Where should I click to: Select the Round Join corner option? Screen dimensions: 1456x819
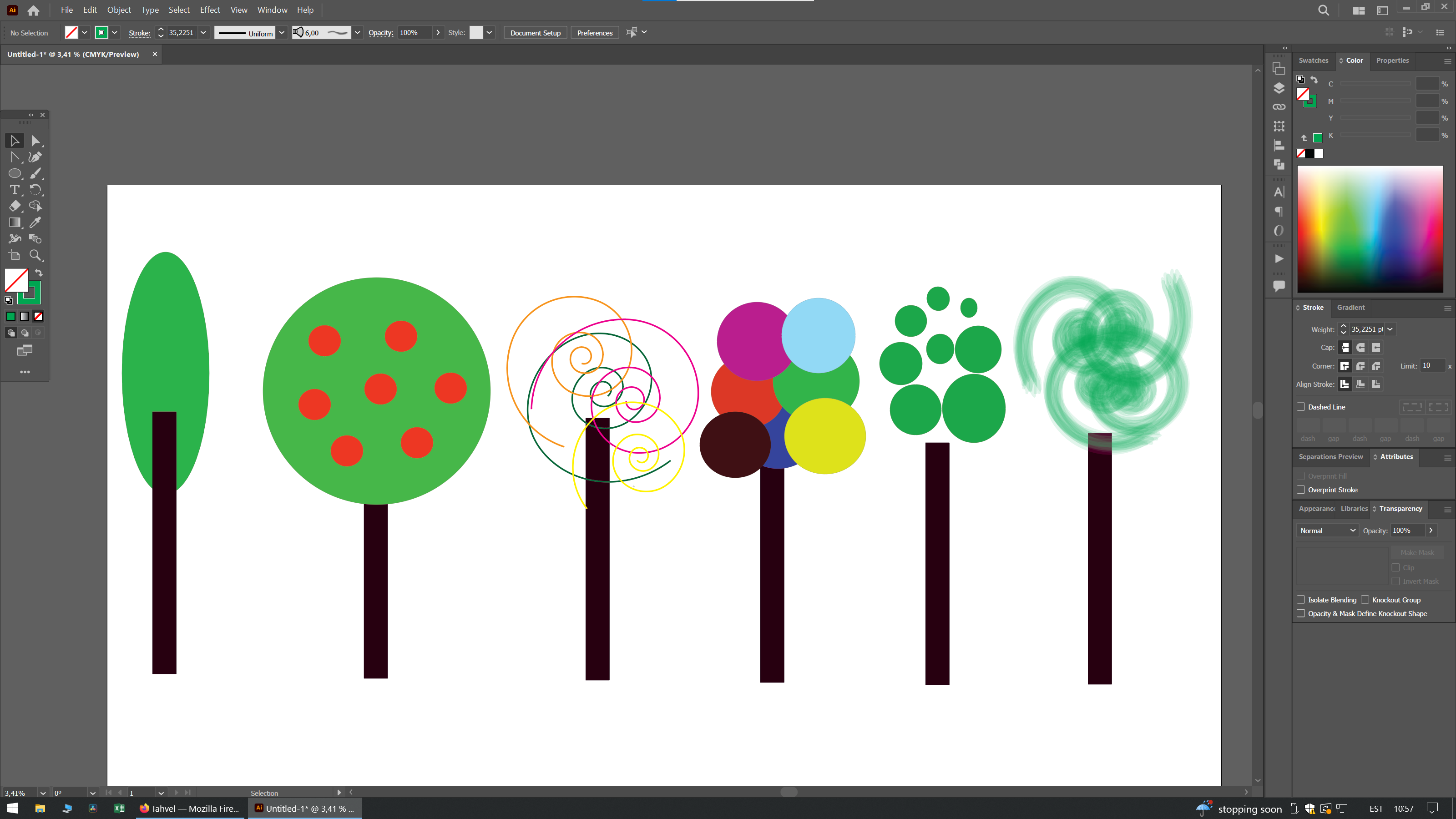click(1360, 366)
